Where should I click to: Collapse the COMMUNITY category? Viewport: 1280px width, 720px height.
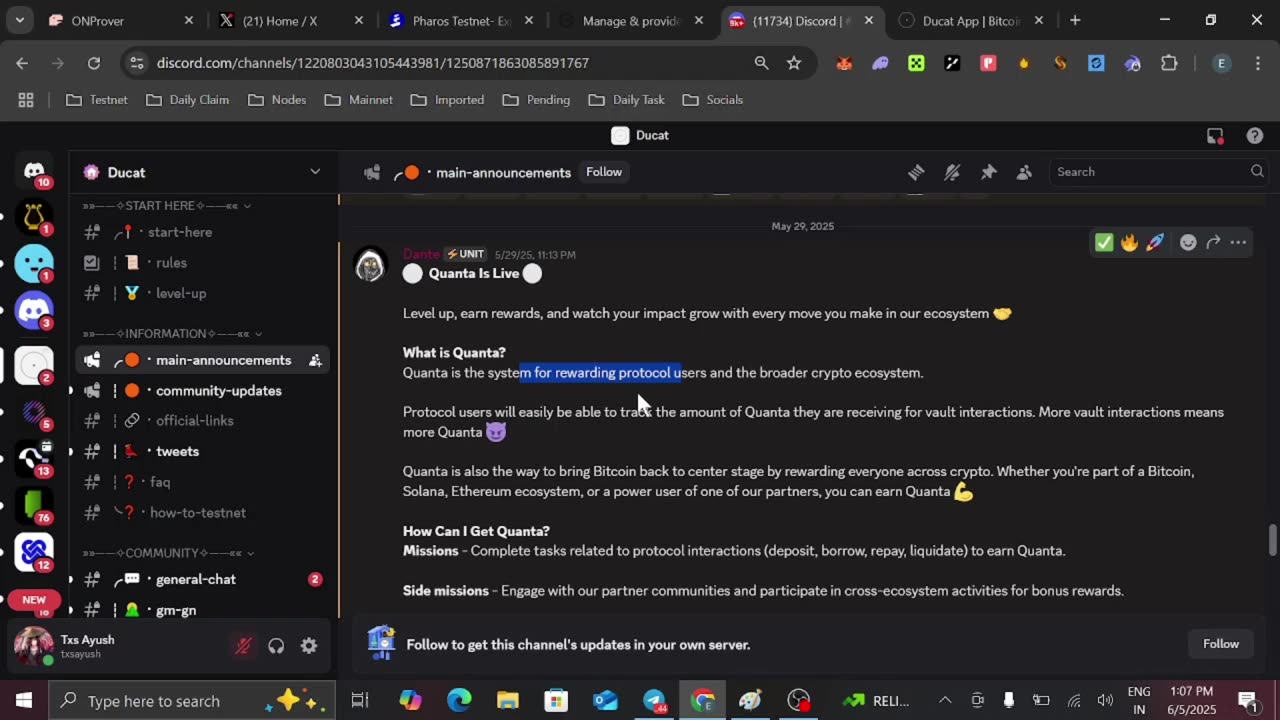168,552
